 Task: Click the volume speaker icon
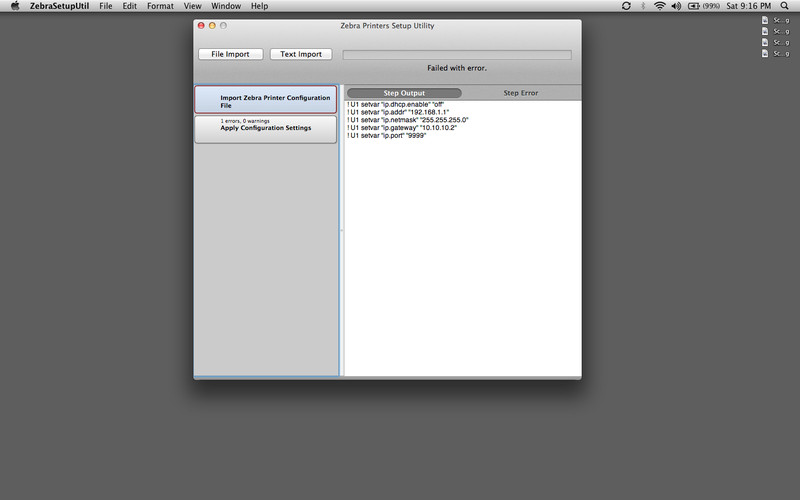point(676,6)
